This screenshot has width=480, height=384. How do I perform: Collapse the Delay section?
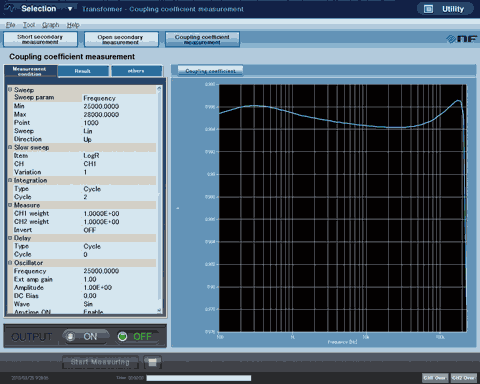tap(10, 238)
